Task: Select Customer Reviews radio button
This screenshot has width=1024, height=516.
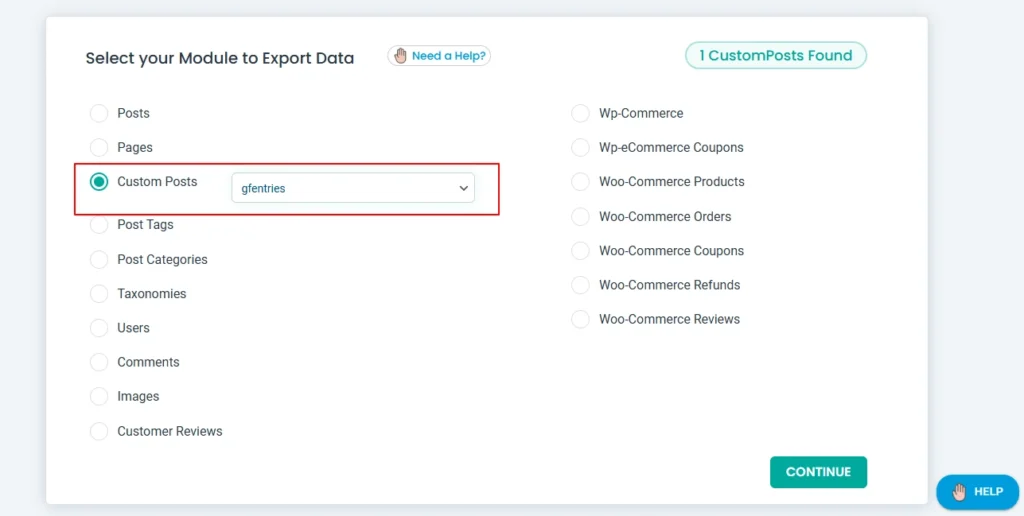Action: (x=99, y=431)
